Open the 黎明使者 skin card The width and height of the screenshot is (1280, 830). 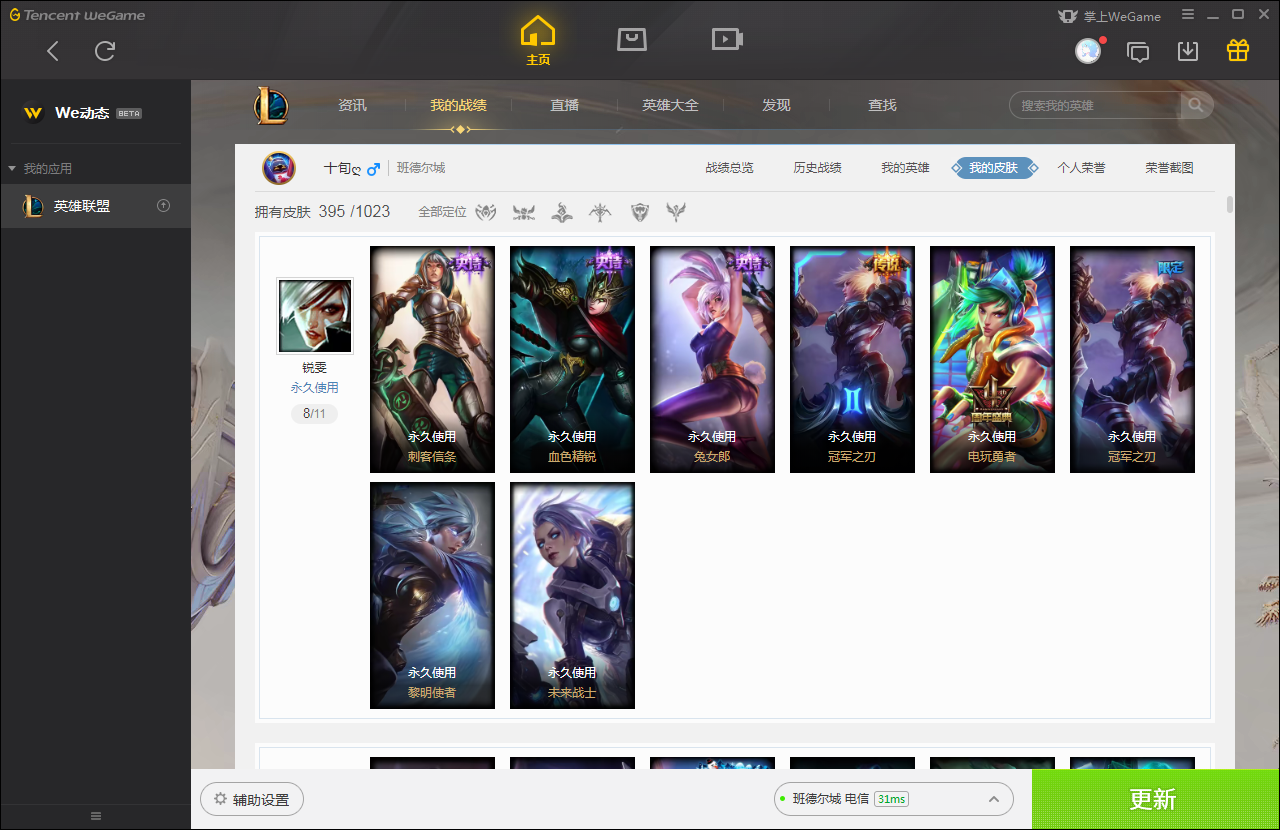coord(432,595)
